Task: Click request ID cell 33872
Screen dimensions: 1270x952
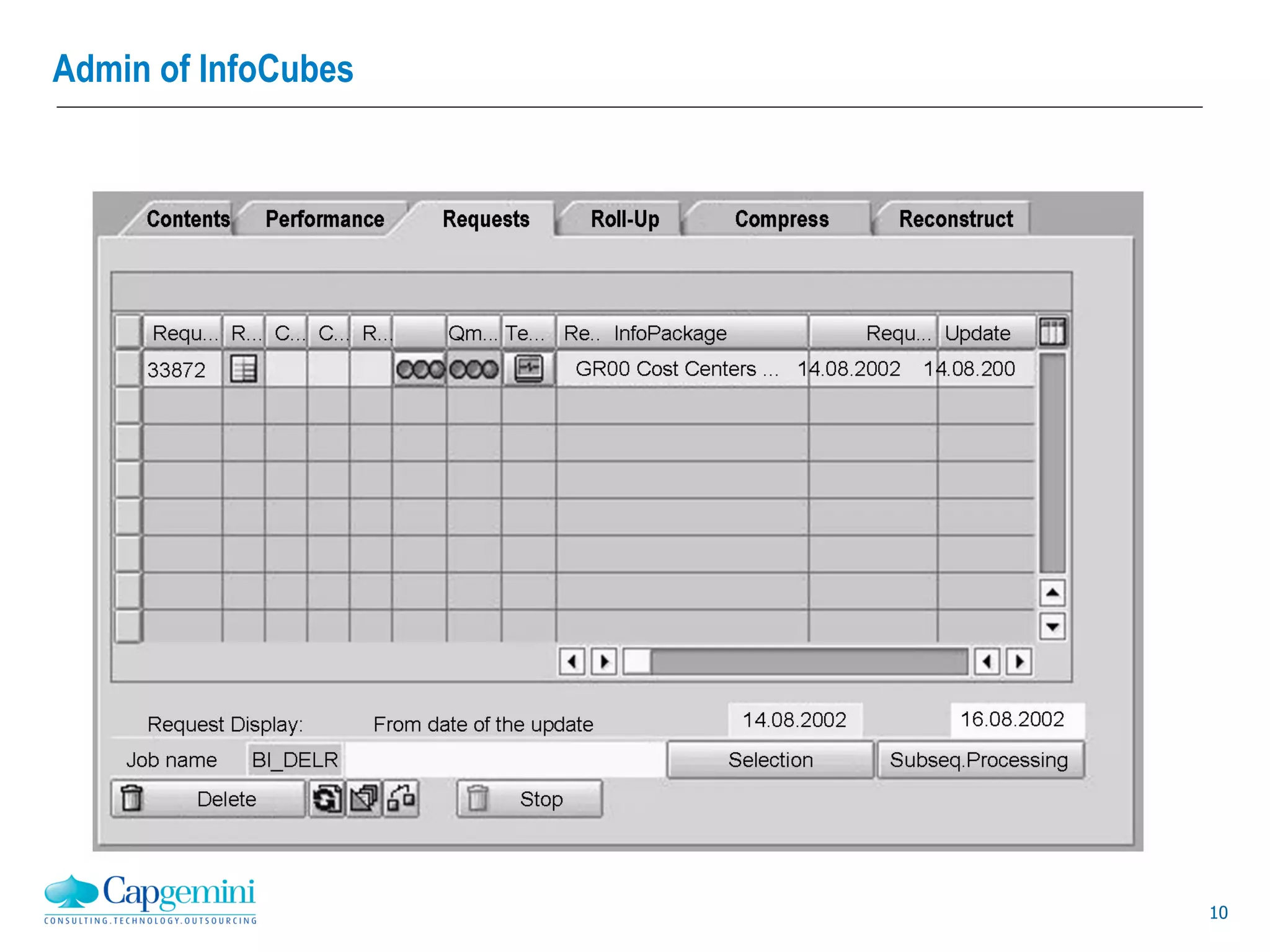Action: coord(182,369)
